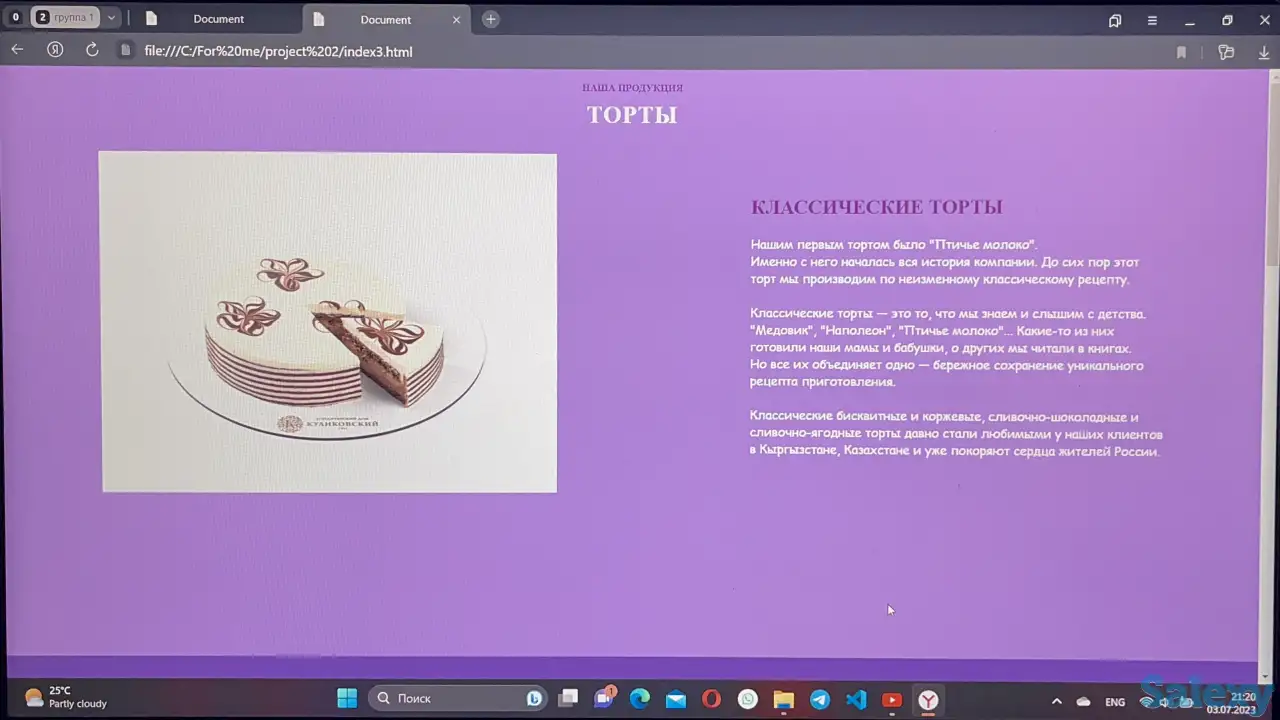Show hidden system tray icons chevron
Viewport: 1280px width, 720px height.
coord(1056,702)
